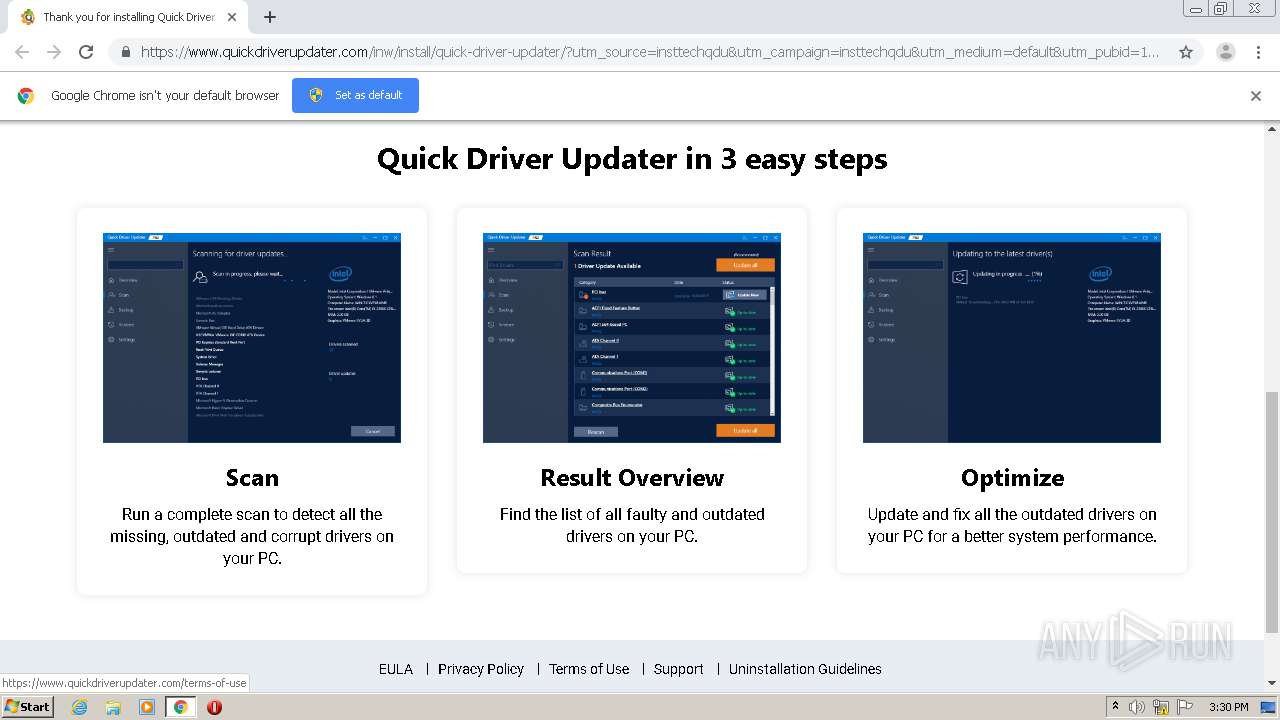Launch Internet Explorer from the taskbar
This screenshot has width=1280, height=720.
click(79, 707)
